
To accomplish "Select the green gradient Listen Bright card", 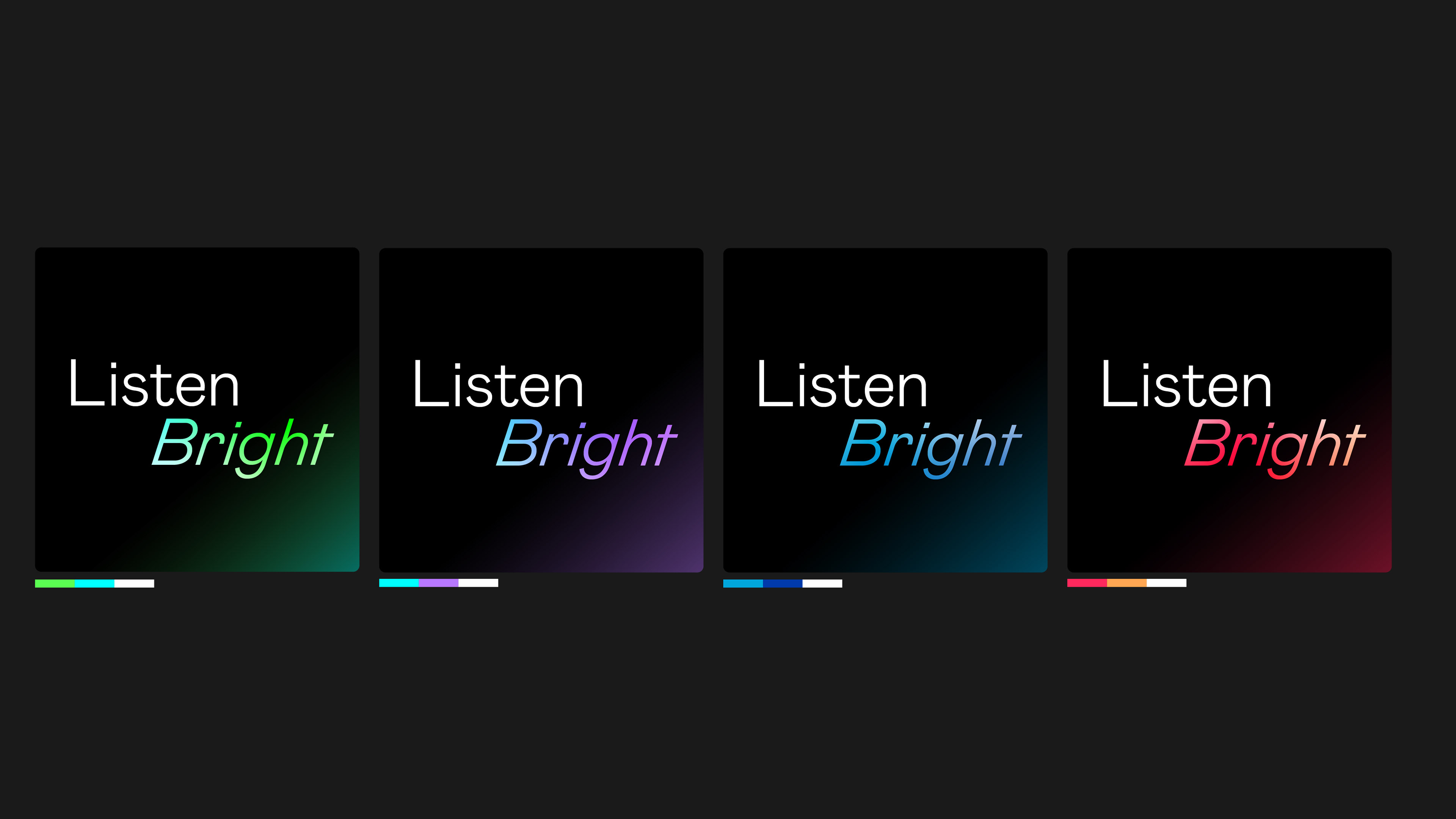I will [x=197, y=409].
